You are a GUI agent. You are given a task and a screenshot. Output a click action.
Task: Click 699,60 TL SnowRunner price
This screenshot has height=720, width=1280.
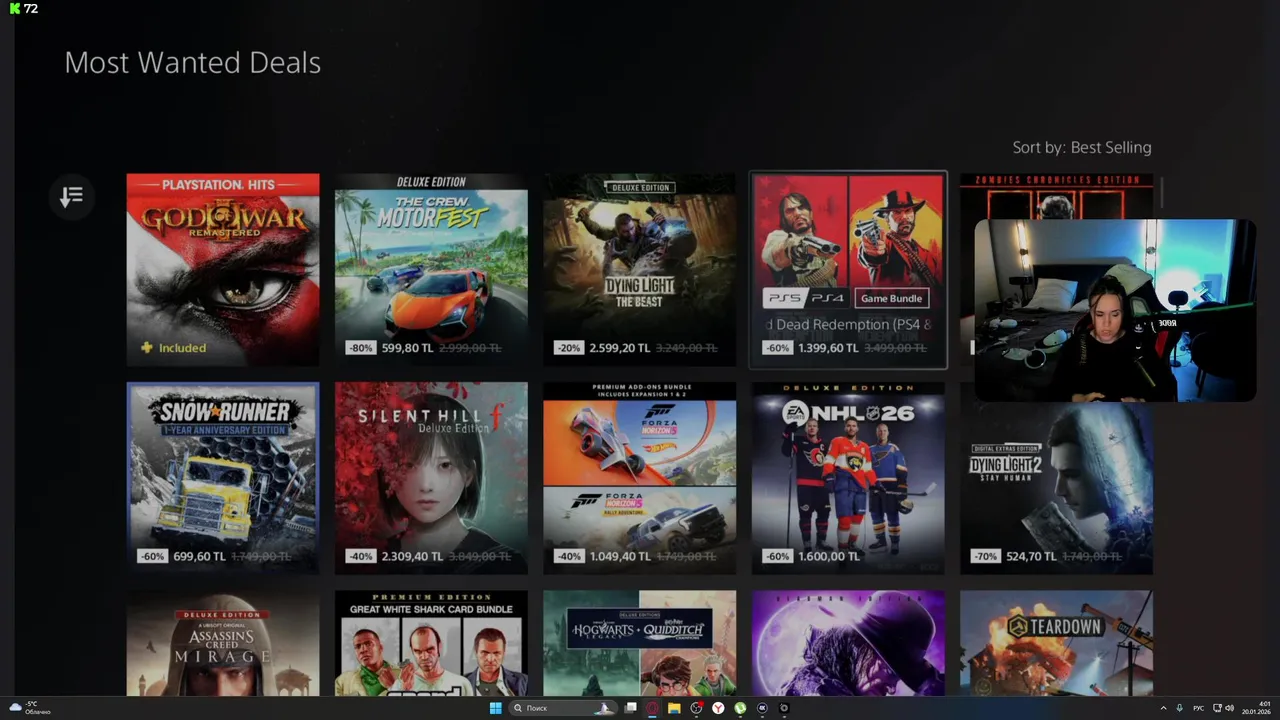pos(199,556)
